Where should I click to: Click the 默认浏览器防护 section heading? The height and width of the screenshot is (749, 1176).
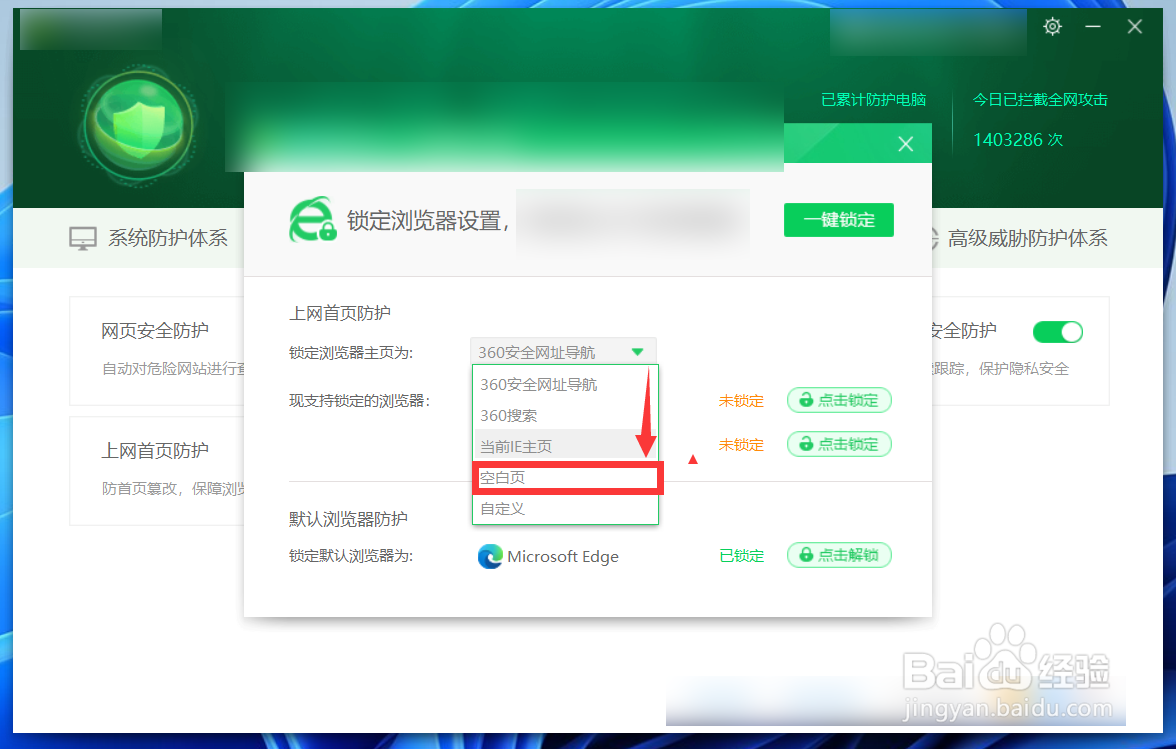[x=349, y=519]
